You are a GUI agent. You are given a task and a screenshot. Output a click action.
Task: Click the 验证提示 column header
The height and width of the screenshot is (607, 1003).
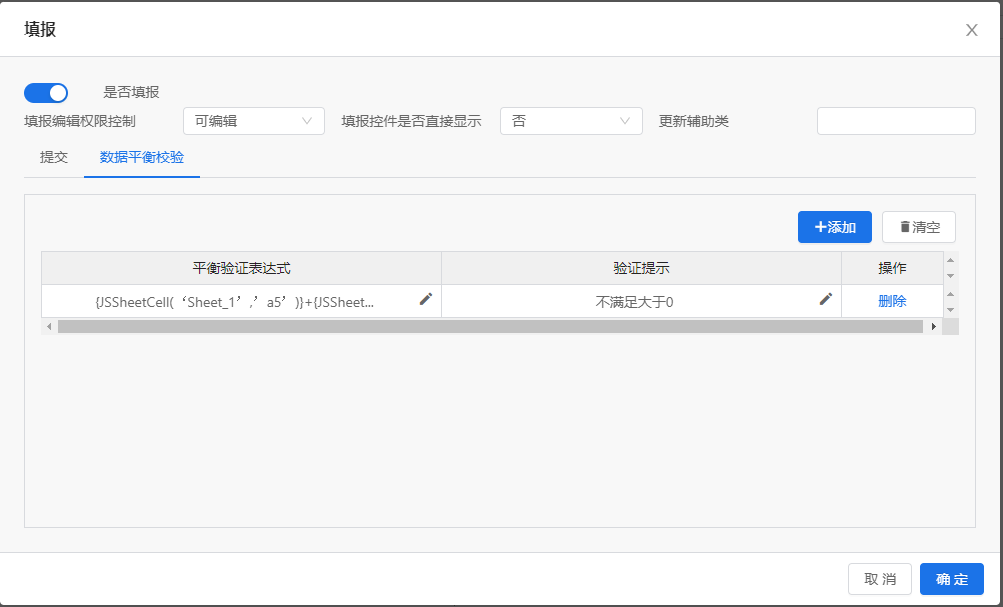click(x=642, y=268)
